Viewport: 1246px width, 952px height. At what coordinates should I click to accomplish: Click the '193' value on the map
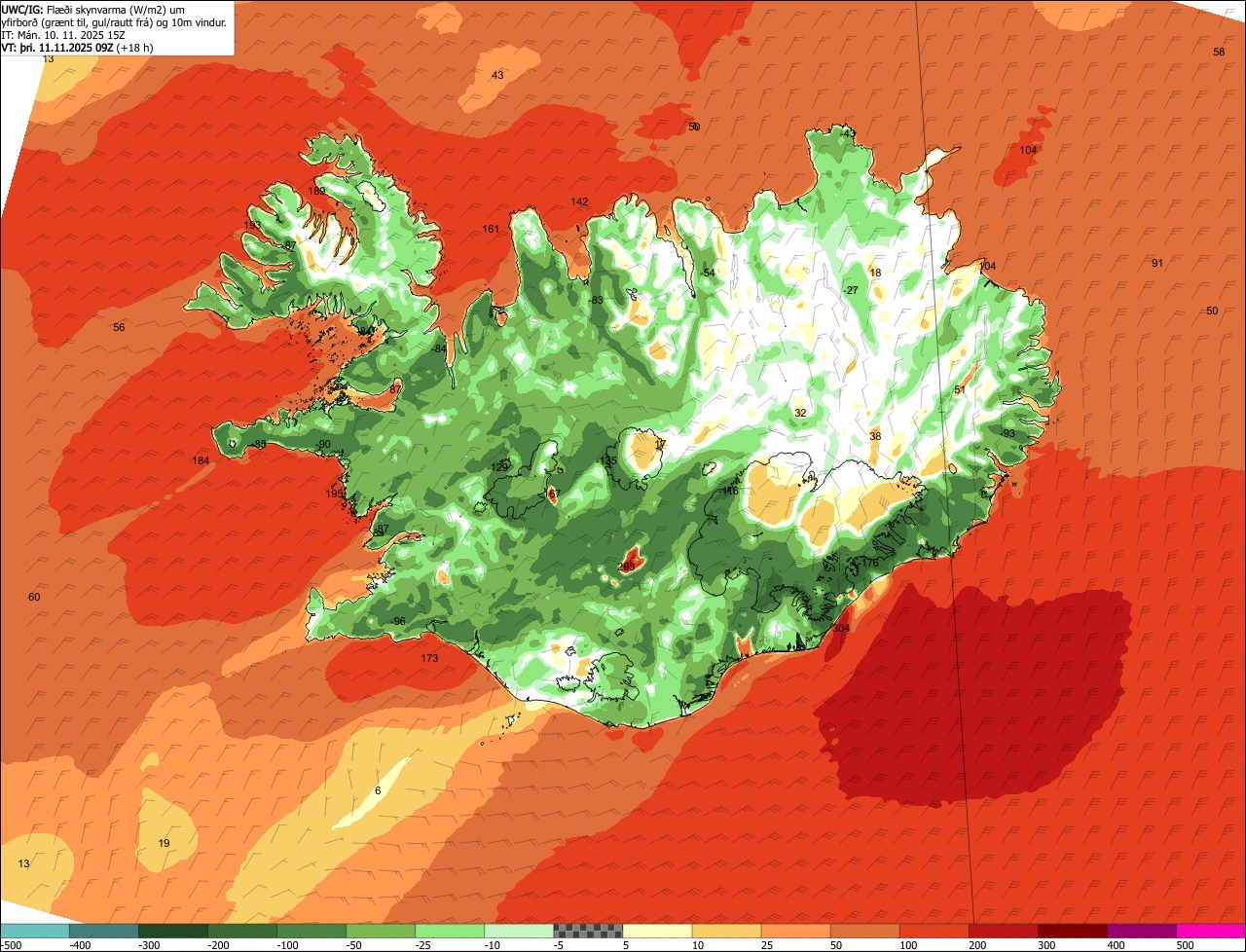pos(252,225)
